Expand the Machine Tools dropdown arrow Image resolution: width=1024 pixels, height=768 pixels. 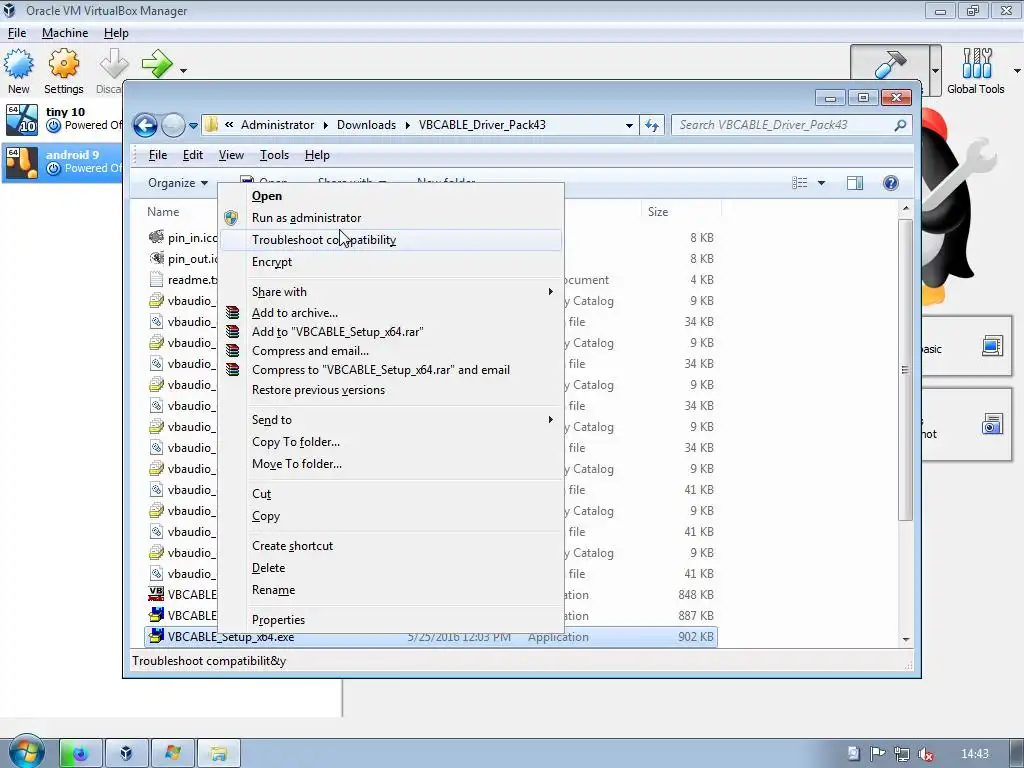(936, 71)
